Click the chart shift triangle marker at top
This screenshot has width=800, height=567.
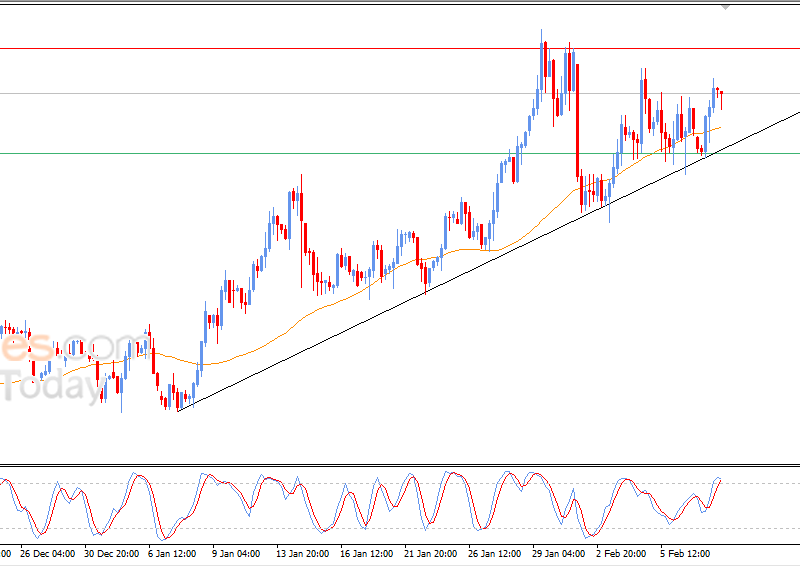point(727,6)
